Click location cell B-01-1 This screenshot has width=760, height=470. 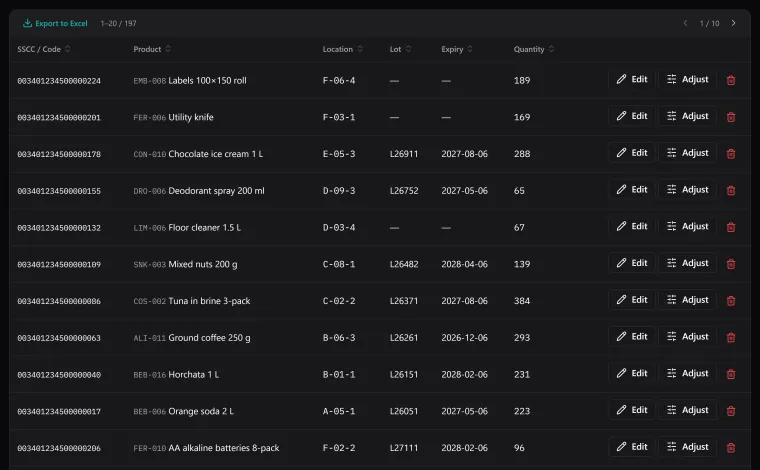[x=339, y=375]
